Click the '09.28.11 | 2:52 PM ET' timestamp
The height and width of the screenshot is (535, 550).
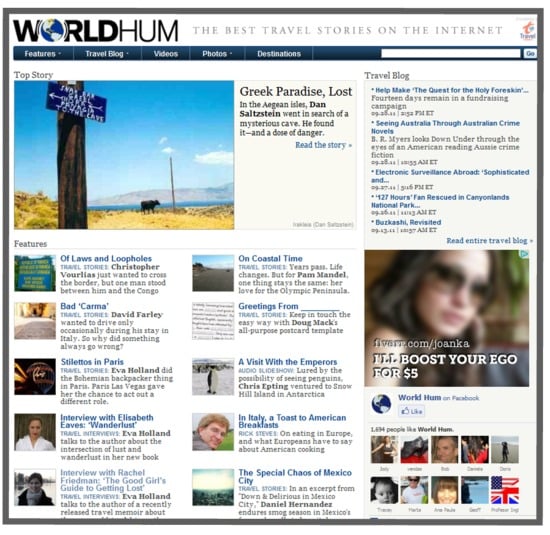[402, 113]
